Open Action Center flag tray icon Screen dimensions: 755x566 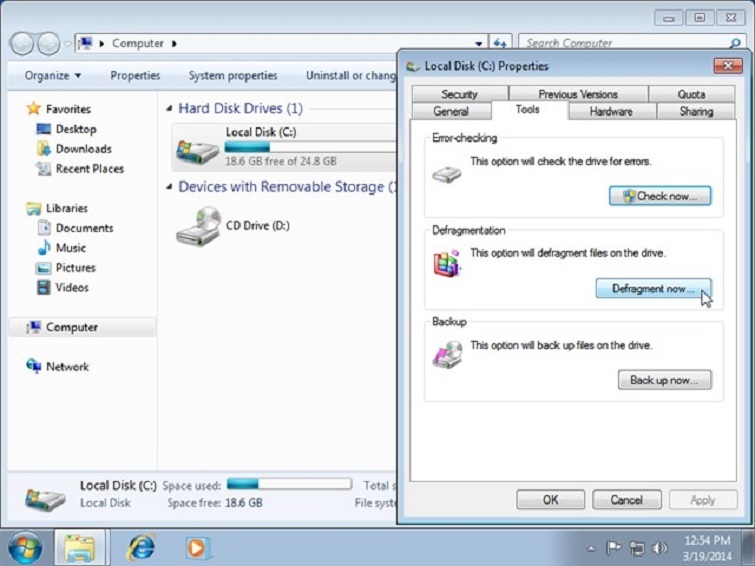tap(614, 548)
